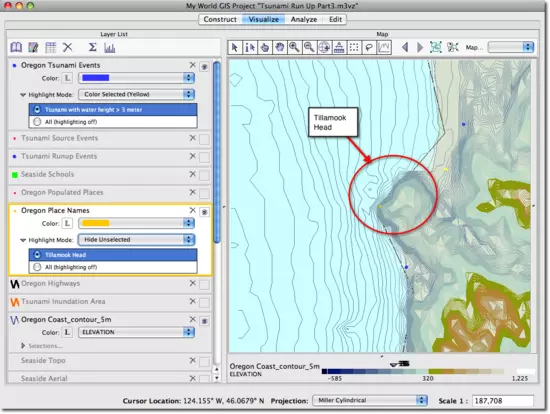Open the ELEVATION color dropdown
This screenshot has height=414, width=550.
coord(136,332)
